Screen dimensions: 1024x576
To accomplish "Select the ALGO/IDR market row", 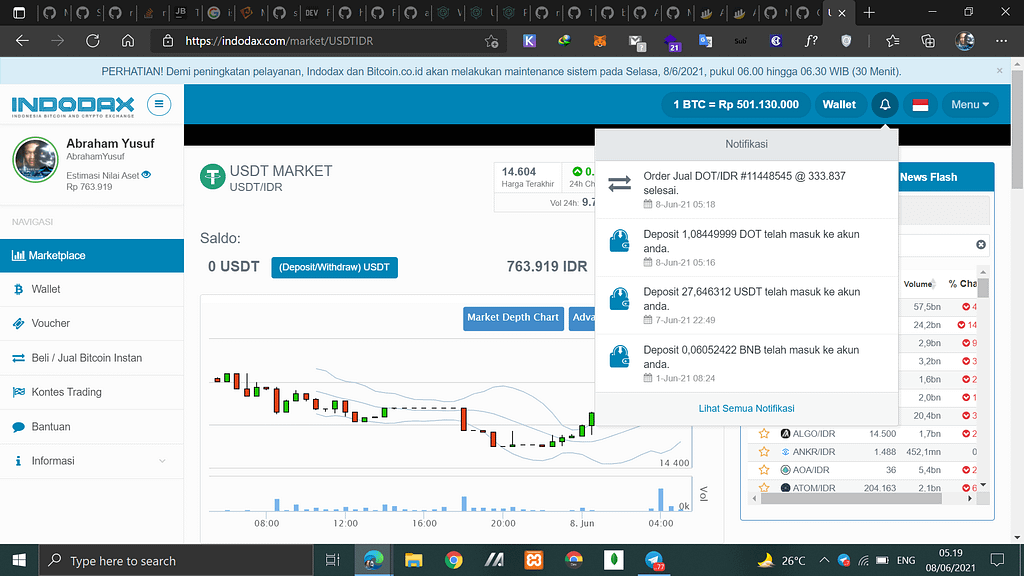I will pos(863,434).
